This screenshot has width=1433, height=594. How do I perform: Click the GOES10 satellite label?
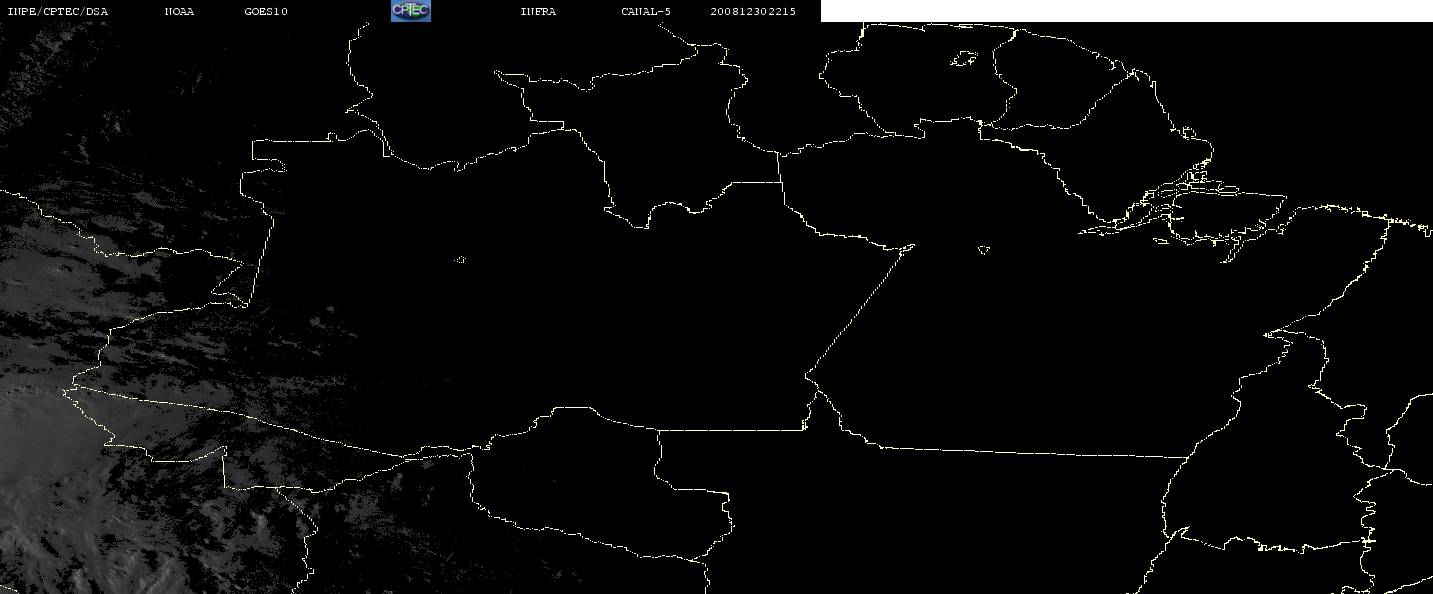point(266,11)
